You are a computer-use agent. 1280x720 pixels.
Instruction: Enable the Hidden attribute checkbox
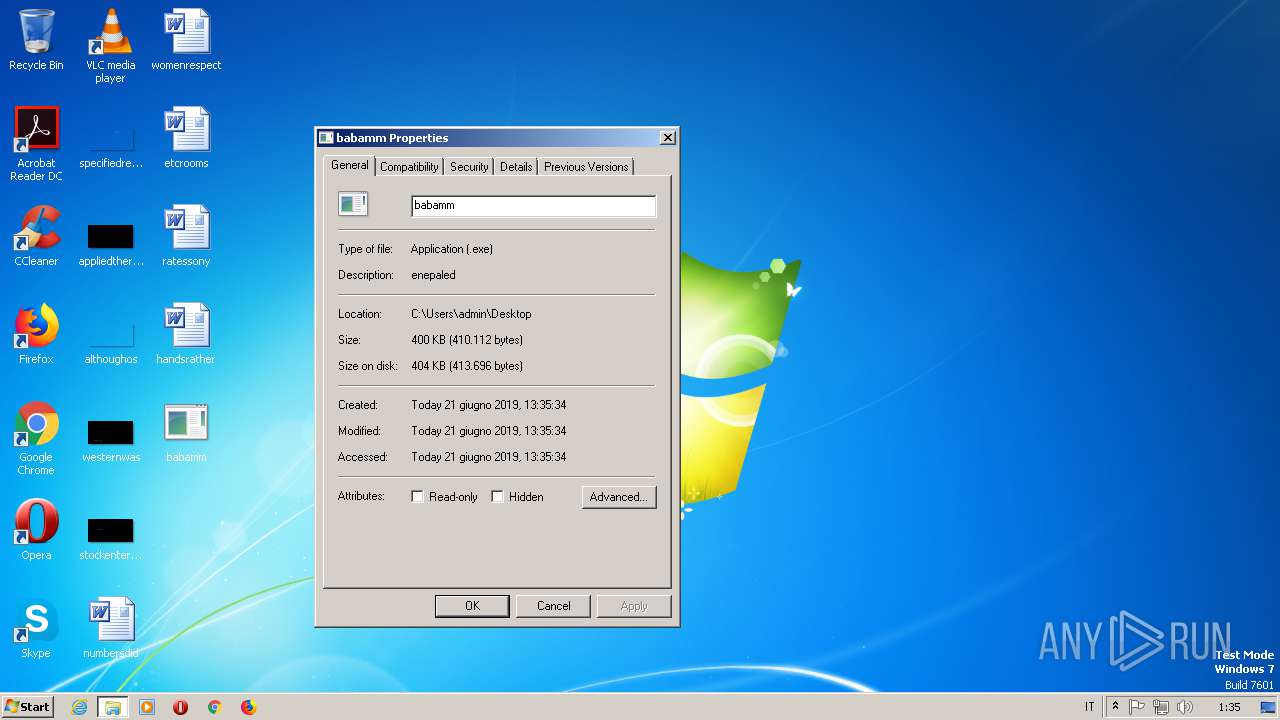coord(497,497)
